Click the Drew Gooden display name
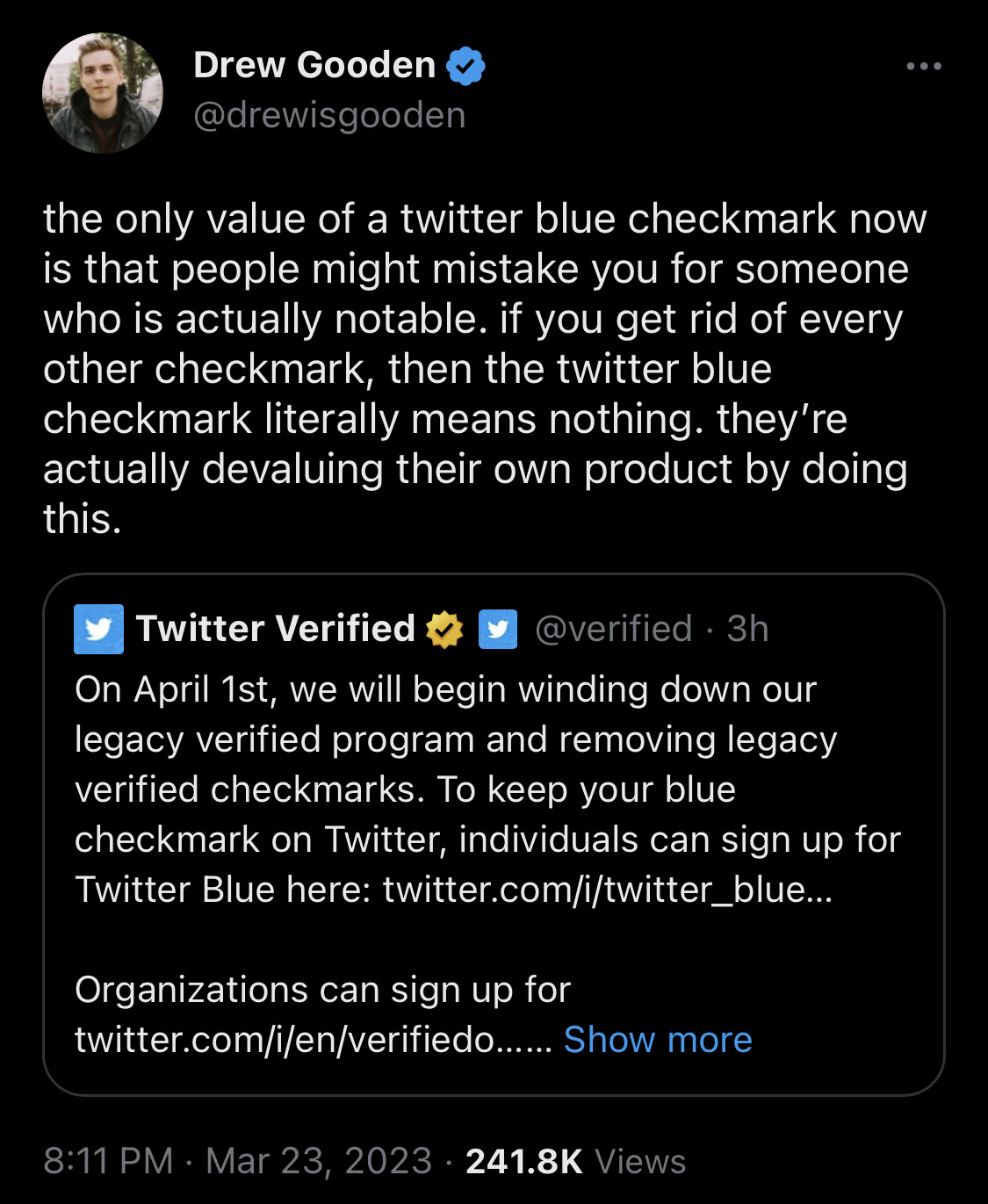 pyautogui.click(x=314, y=65)
